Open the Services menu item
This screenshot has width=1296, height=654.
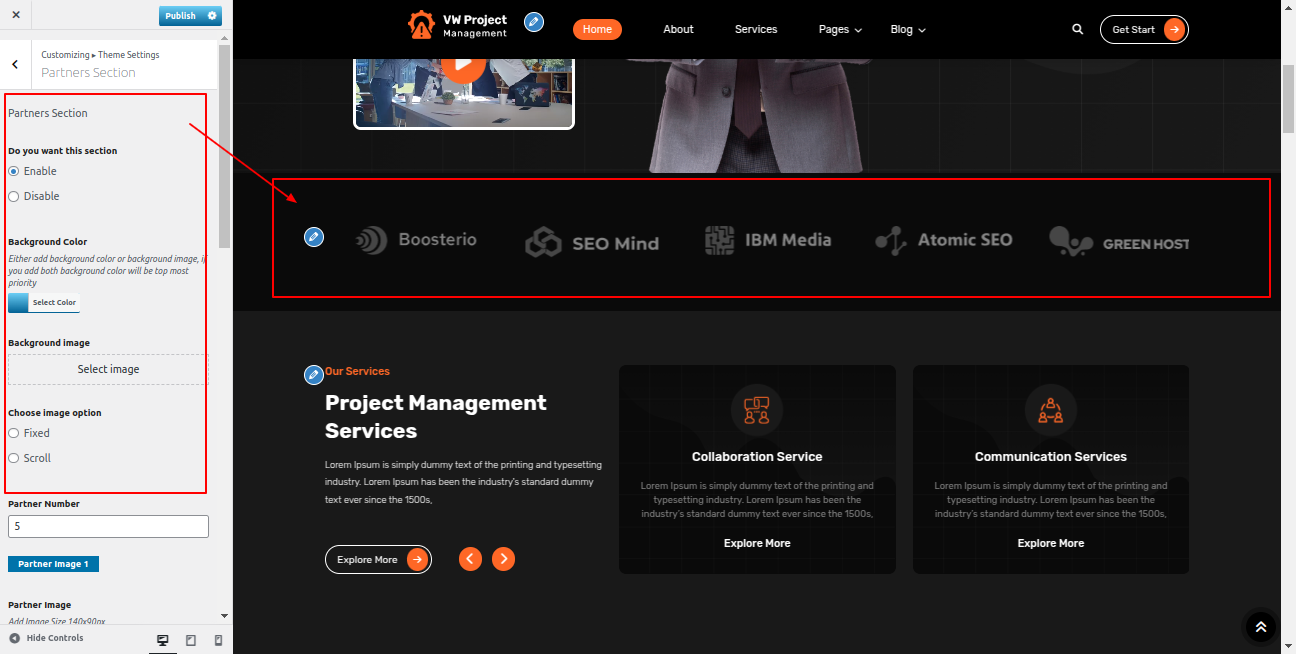coord(755,30)
